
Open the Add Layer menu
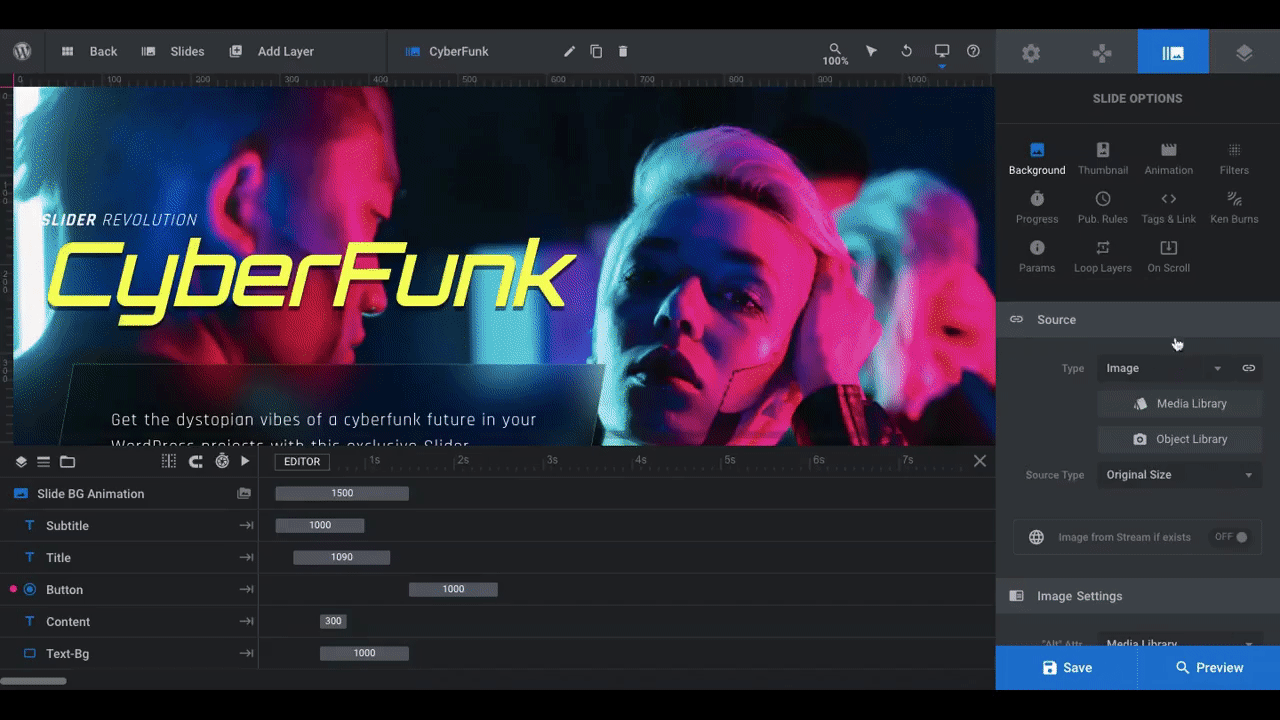pos(271,51)
